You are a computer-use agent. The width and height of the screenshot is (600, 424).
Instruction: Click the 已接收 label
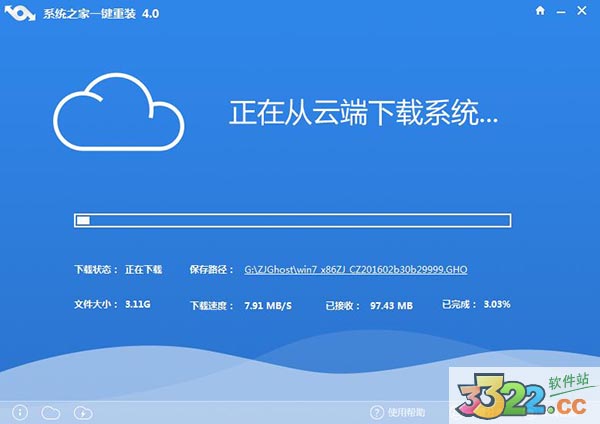pos(342,306)
